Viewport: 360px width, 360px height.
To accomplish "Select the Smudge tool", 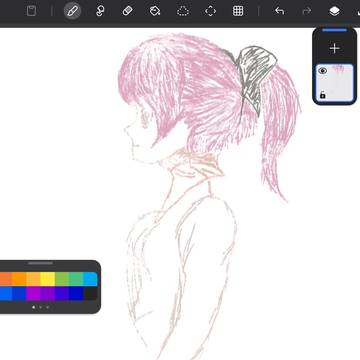I will (x=100, y=11).
